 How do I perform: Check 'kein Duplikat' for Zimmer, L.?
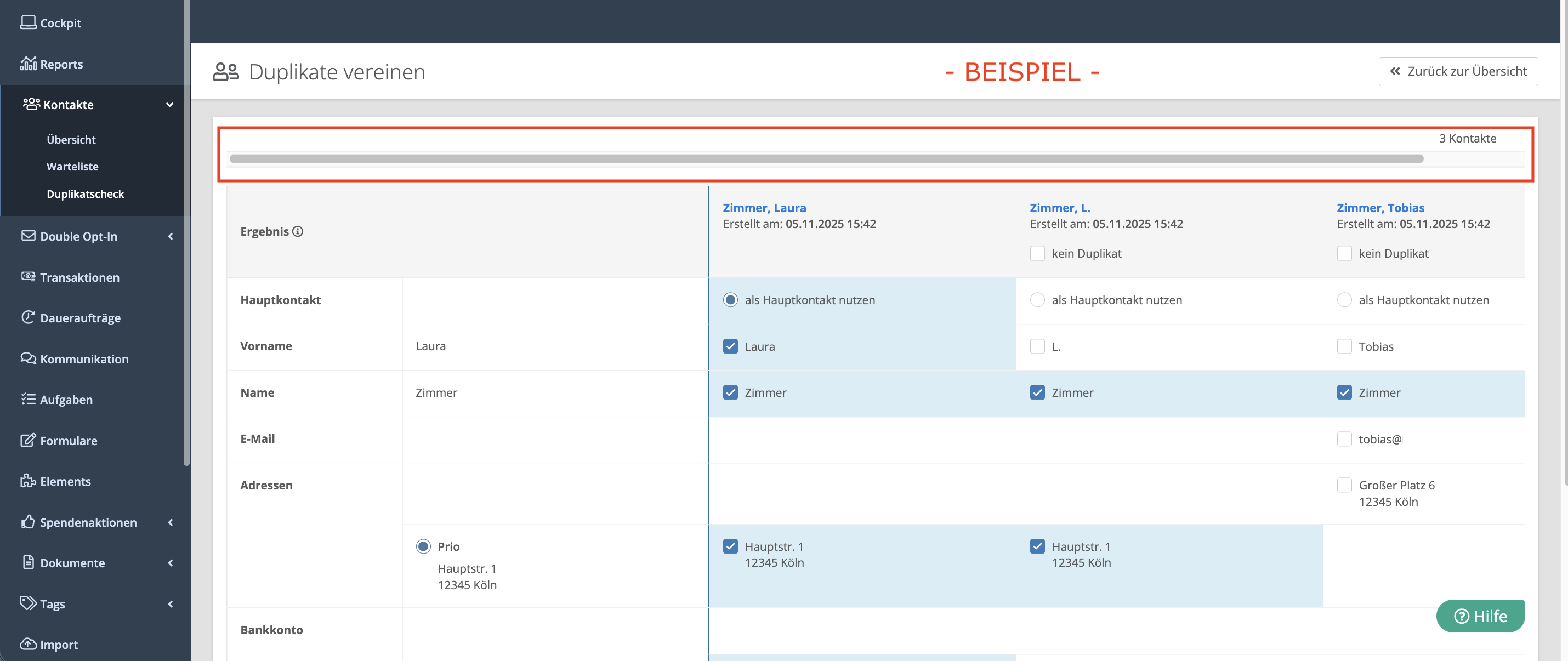pyautogui.click(x=1037, y=253)
